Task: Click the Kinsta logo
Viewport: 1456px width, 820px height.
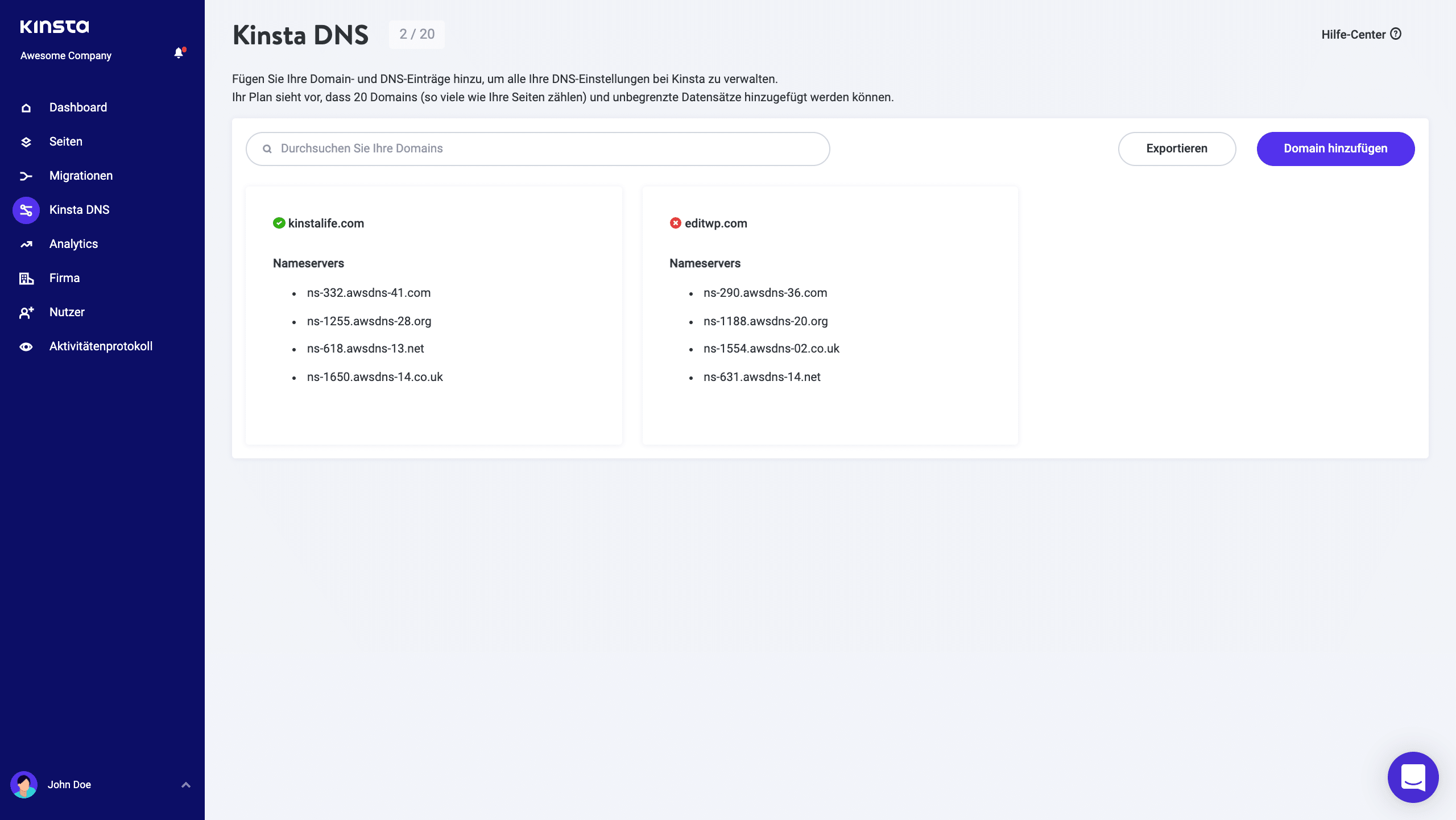Action: [x=55, y=26]
